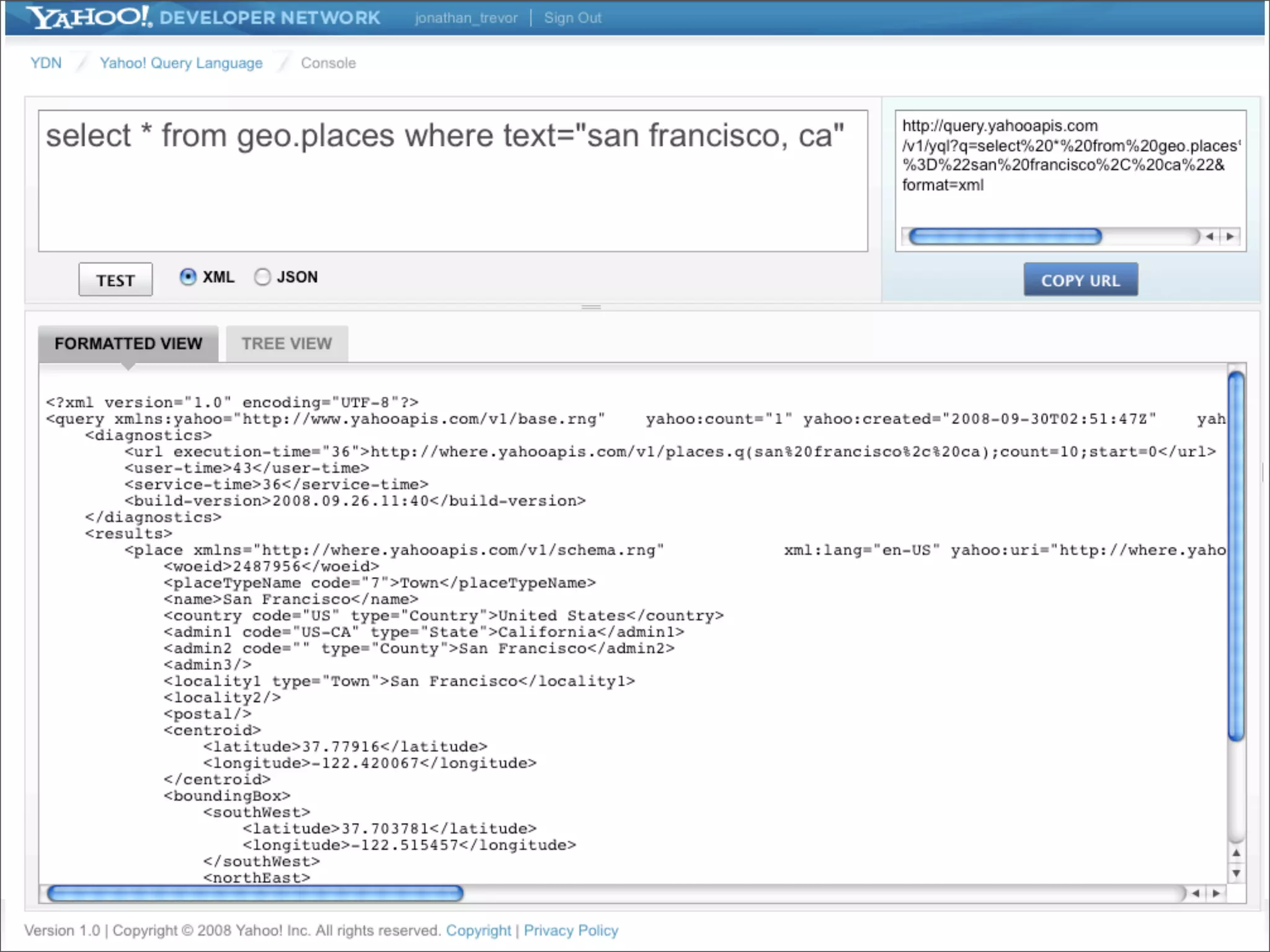Screen dimensions: 1270x952
Task: Open the Yahoo! Query Language breadcrumb
Action: (x=181, y=63)
